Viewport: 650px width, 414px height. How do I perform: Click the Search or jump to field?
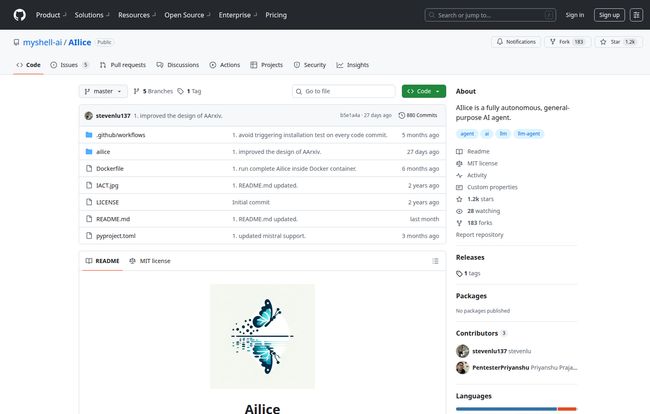(x=490, y=15)
